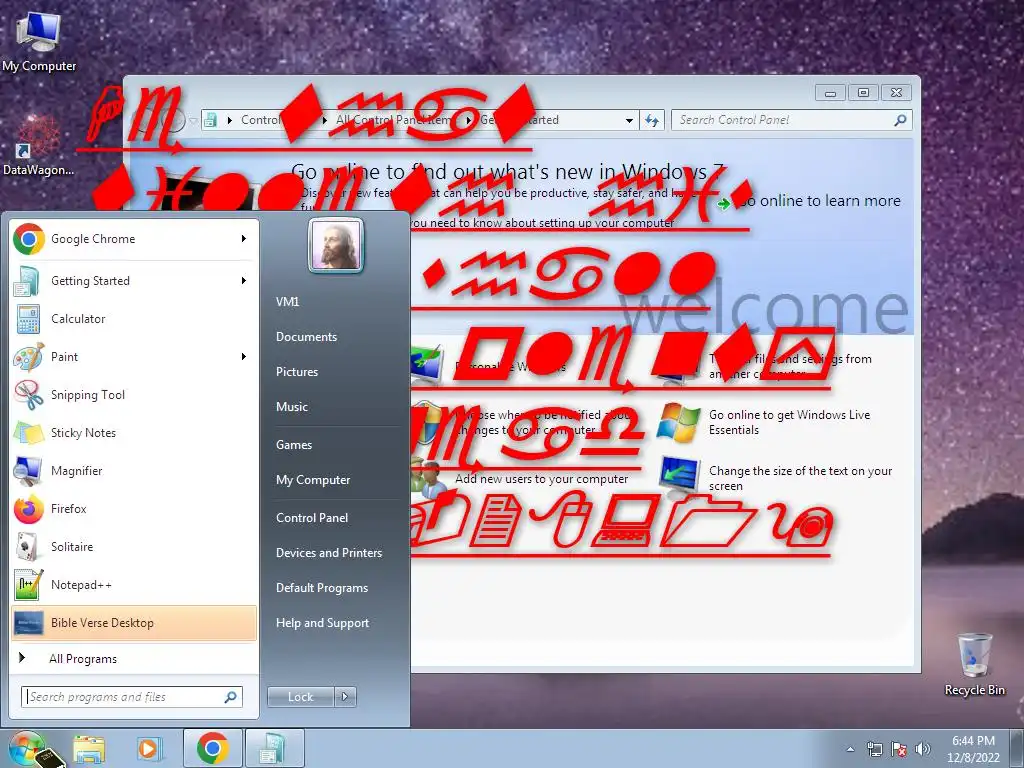This screenshot has width=1024, height=768.
Task: Open Windows Explorer from taskbar
Action: tap(89, 748)
